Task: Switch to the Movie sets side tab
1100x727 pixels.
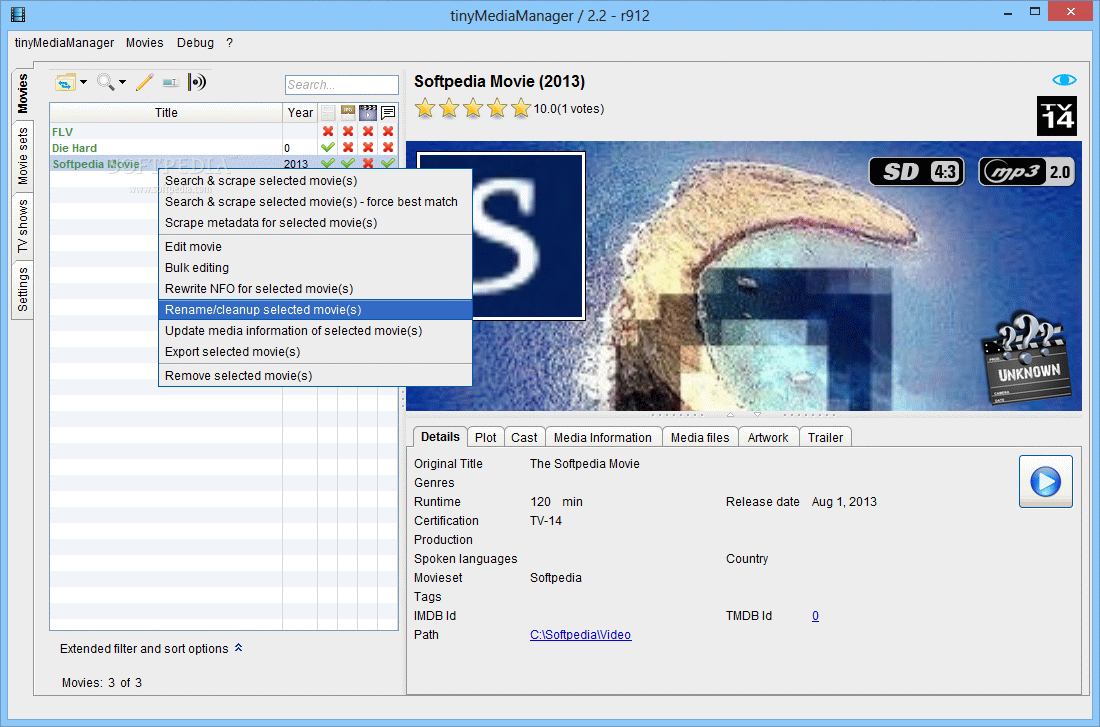Action: [x=22, y=156]
